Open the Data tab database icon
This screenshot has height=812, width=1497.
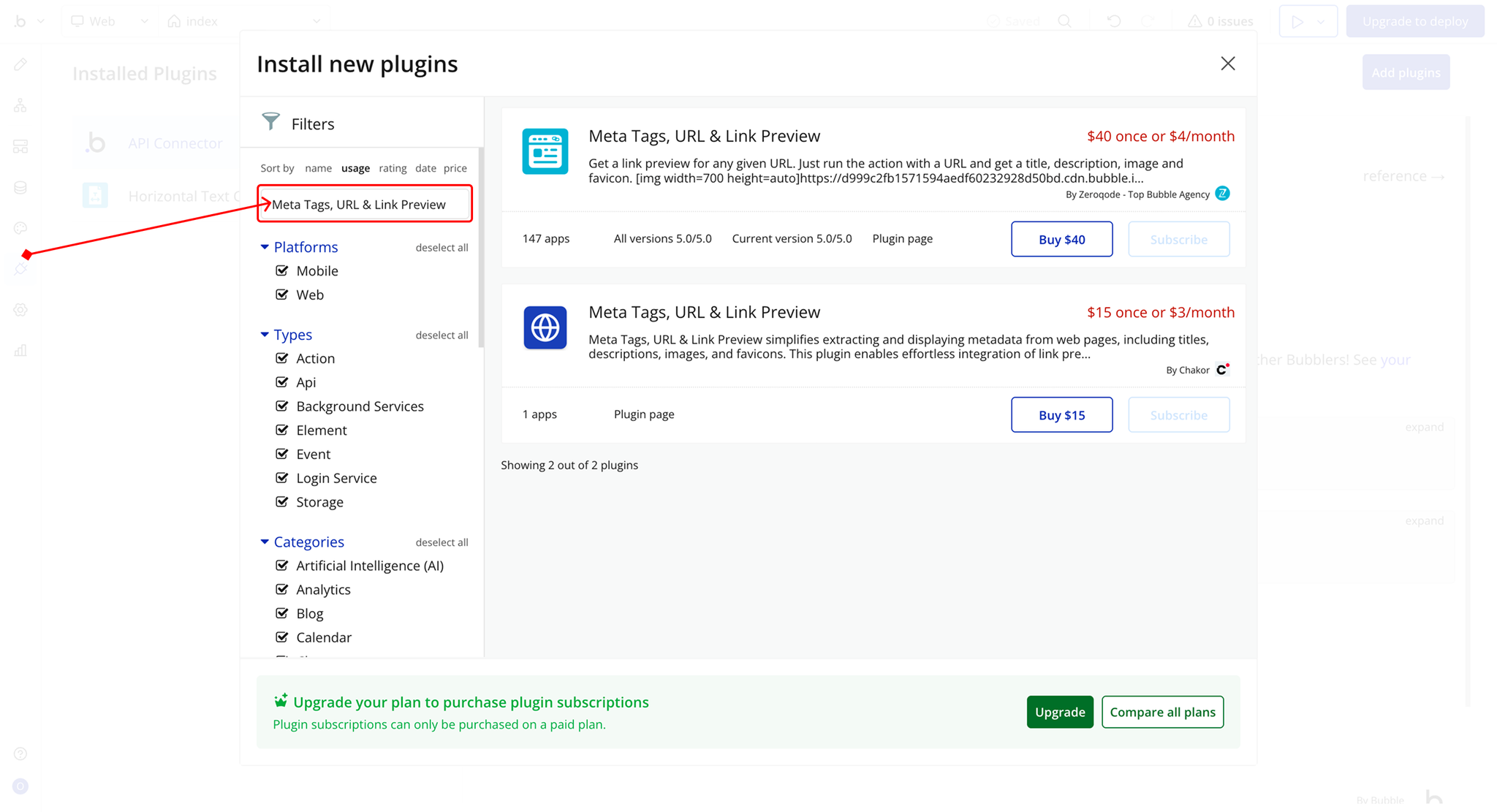tap(20, 188)
